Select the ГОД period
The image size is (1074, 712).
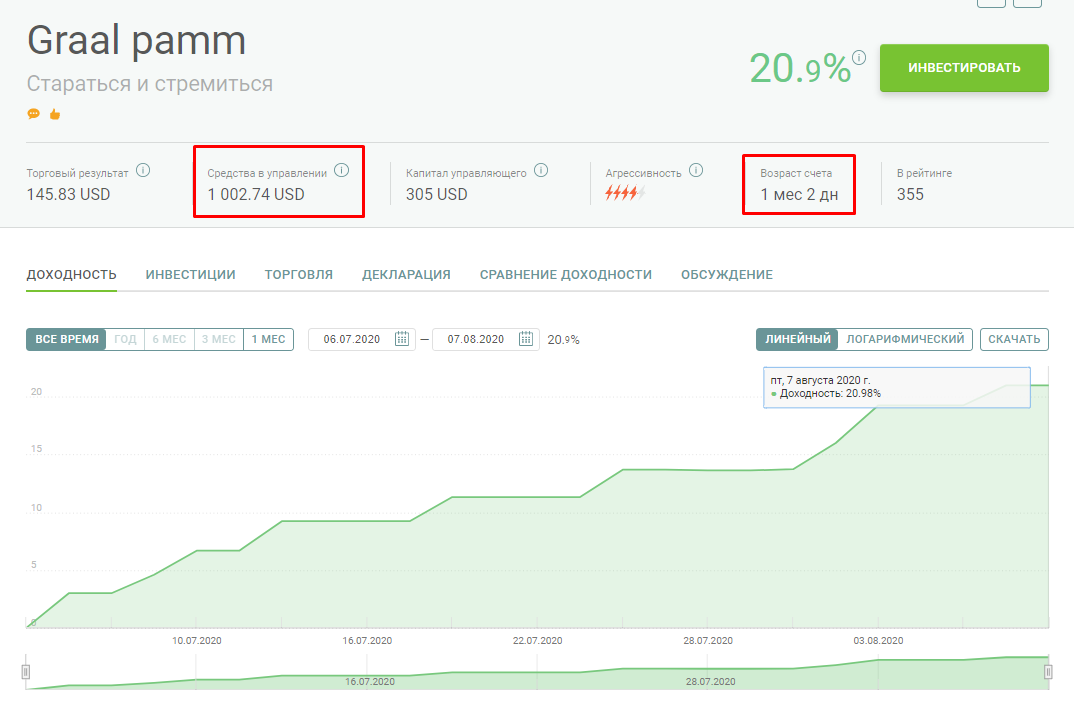[125, 339]
